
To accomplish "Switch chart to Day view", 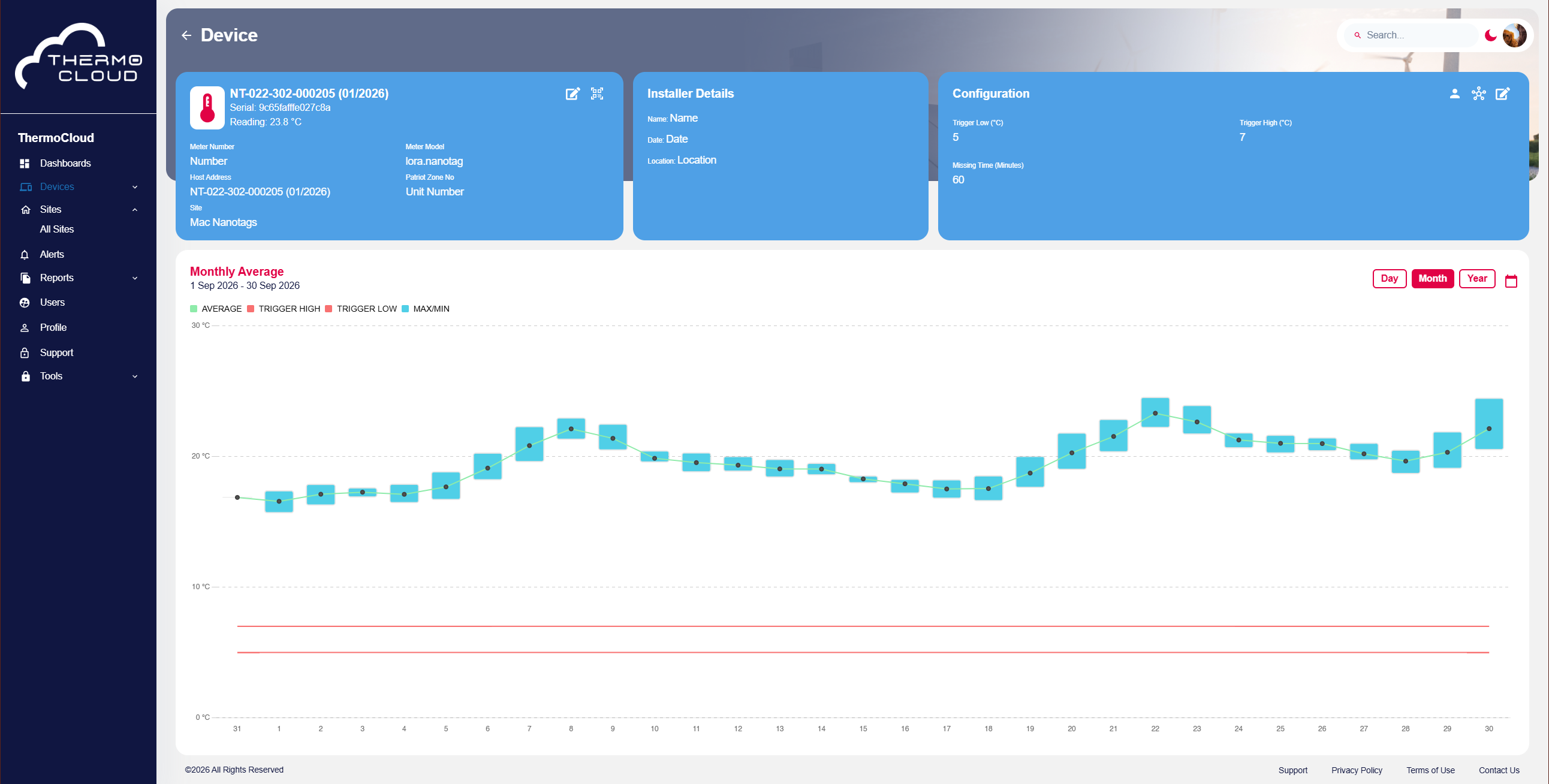I will tap(1389, 279).
